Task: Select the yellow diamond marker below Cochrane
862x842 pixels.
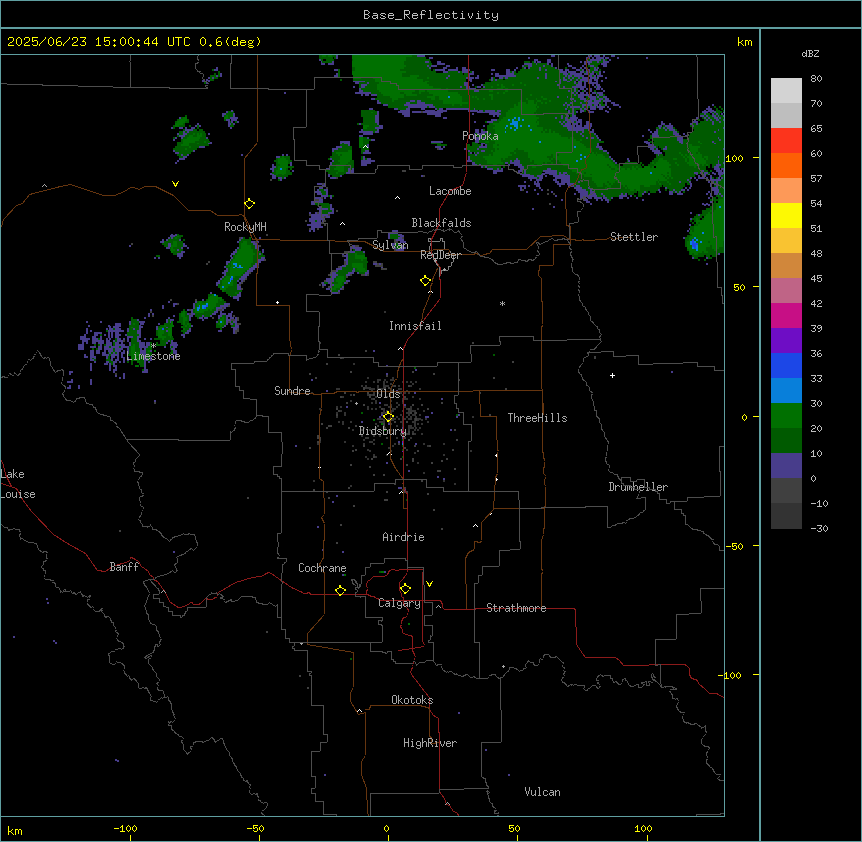Action: tap(340, 590)
